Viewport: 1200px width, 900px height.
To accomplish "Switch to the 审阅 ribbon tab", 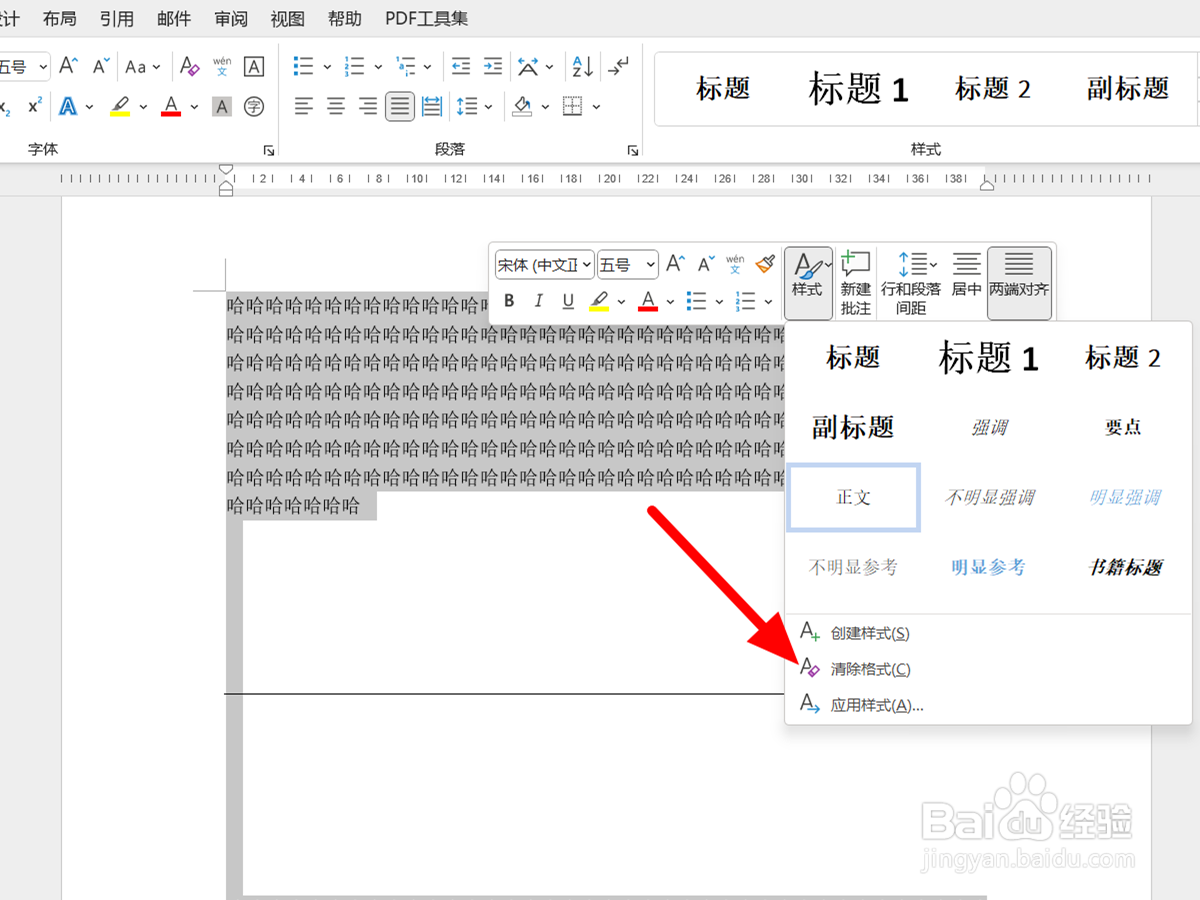I will point(230,18).
